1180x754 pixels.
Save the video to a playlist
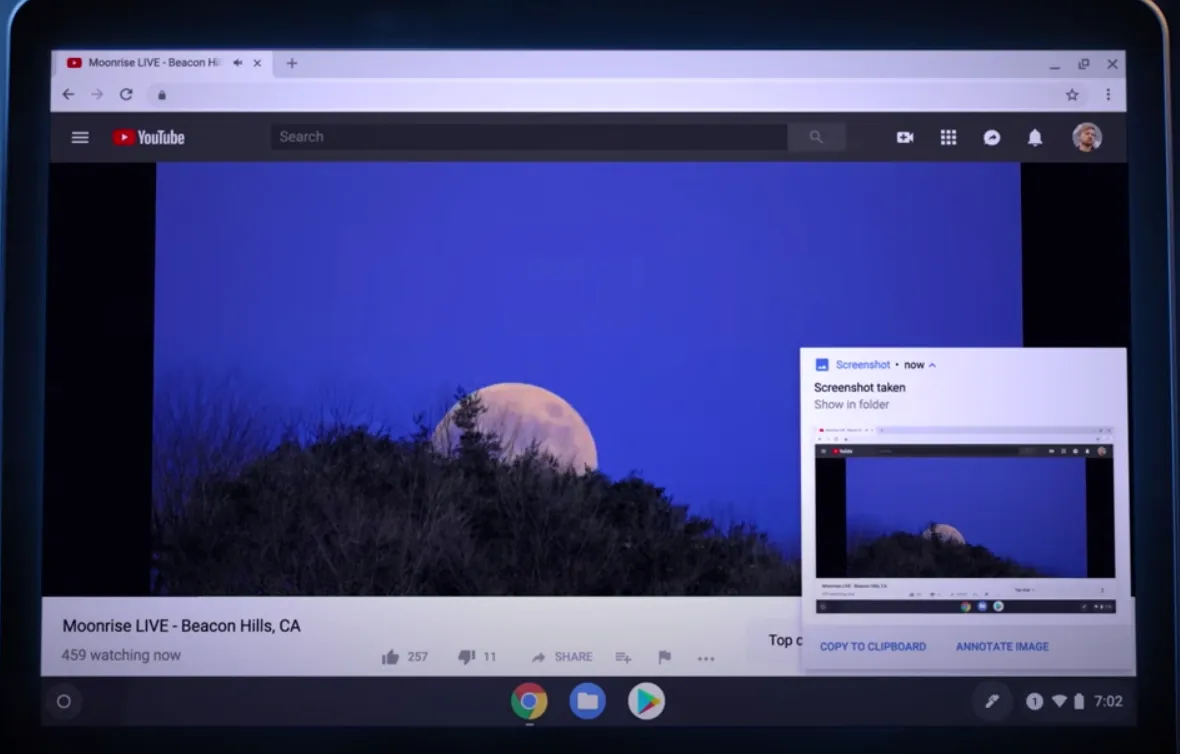622,657
